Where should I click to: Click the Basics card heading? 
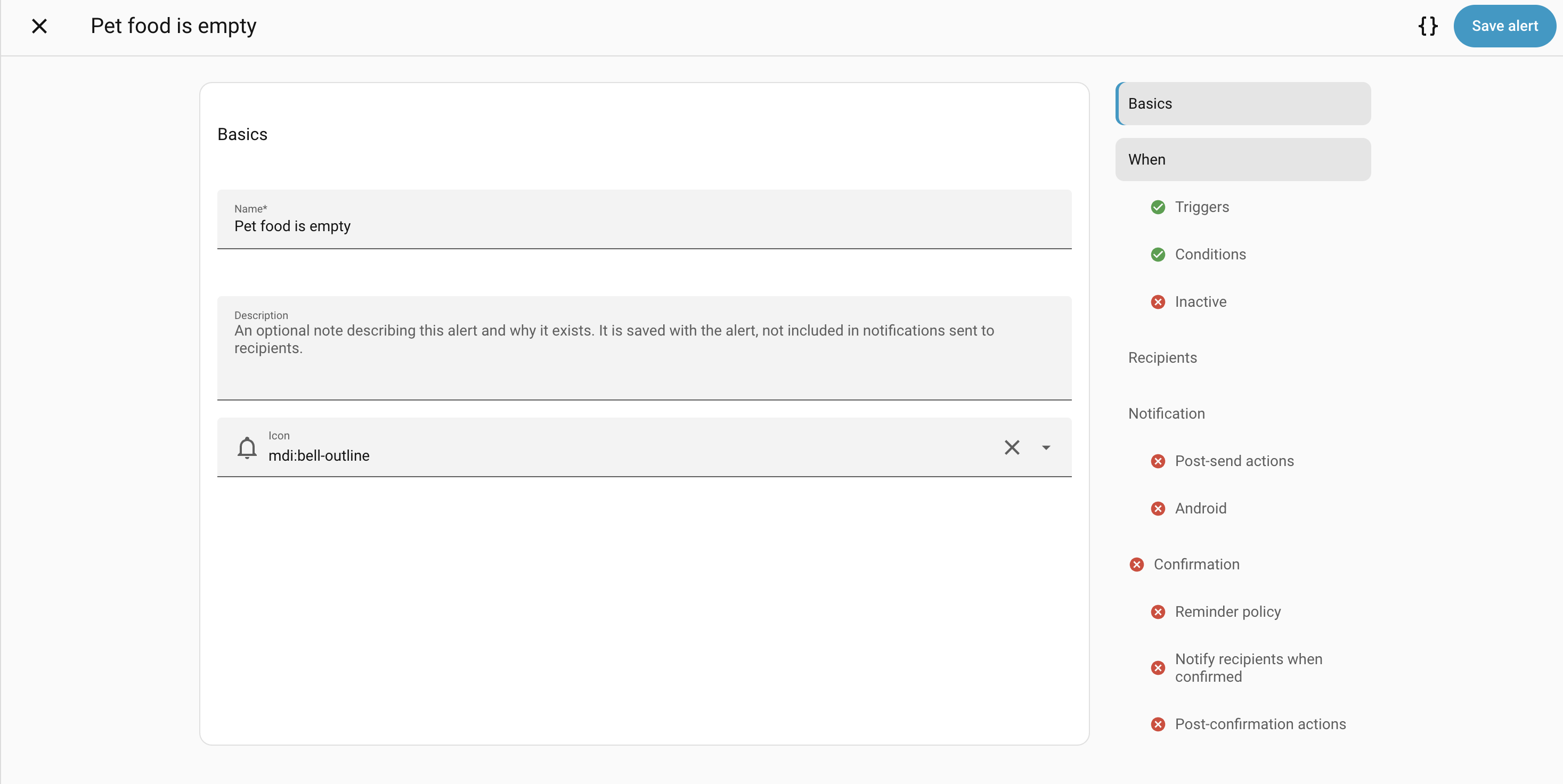242,134
